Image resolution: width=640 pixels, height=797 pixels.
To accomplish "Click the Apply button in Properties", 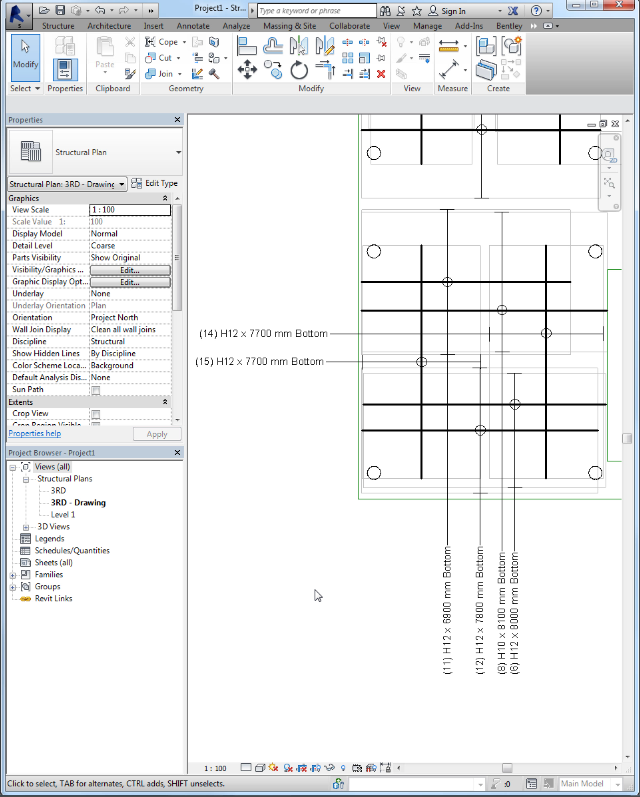I will tap(157, 435).
